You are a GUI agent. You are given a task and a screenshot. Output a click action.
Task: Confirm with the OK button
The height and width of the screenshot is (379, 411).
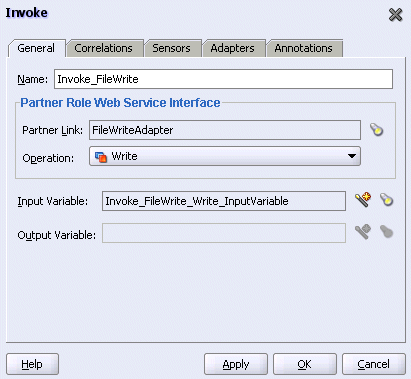(305, 364)
